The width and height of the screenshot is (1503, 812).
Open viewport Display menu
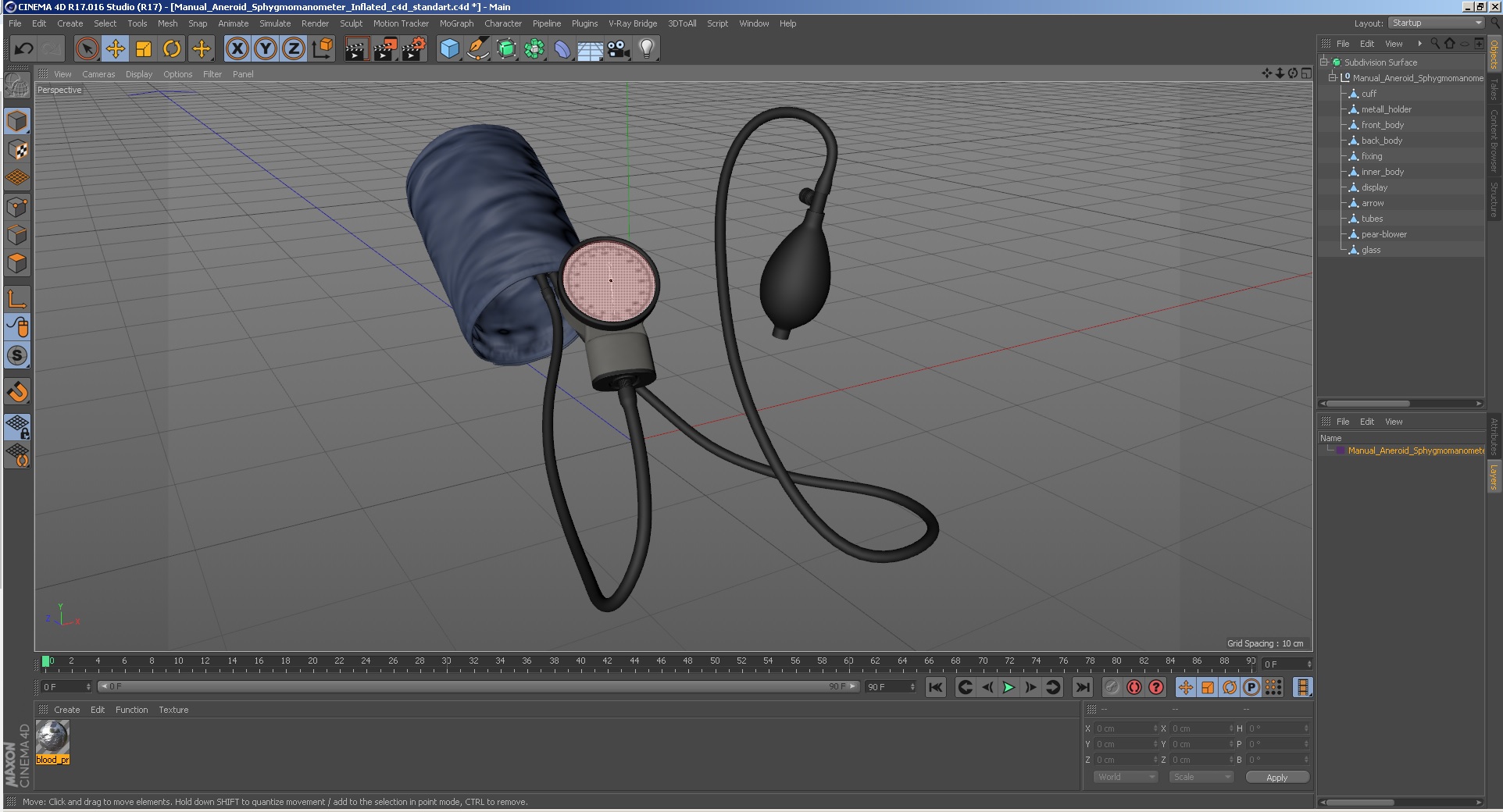[139, 74]
